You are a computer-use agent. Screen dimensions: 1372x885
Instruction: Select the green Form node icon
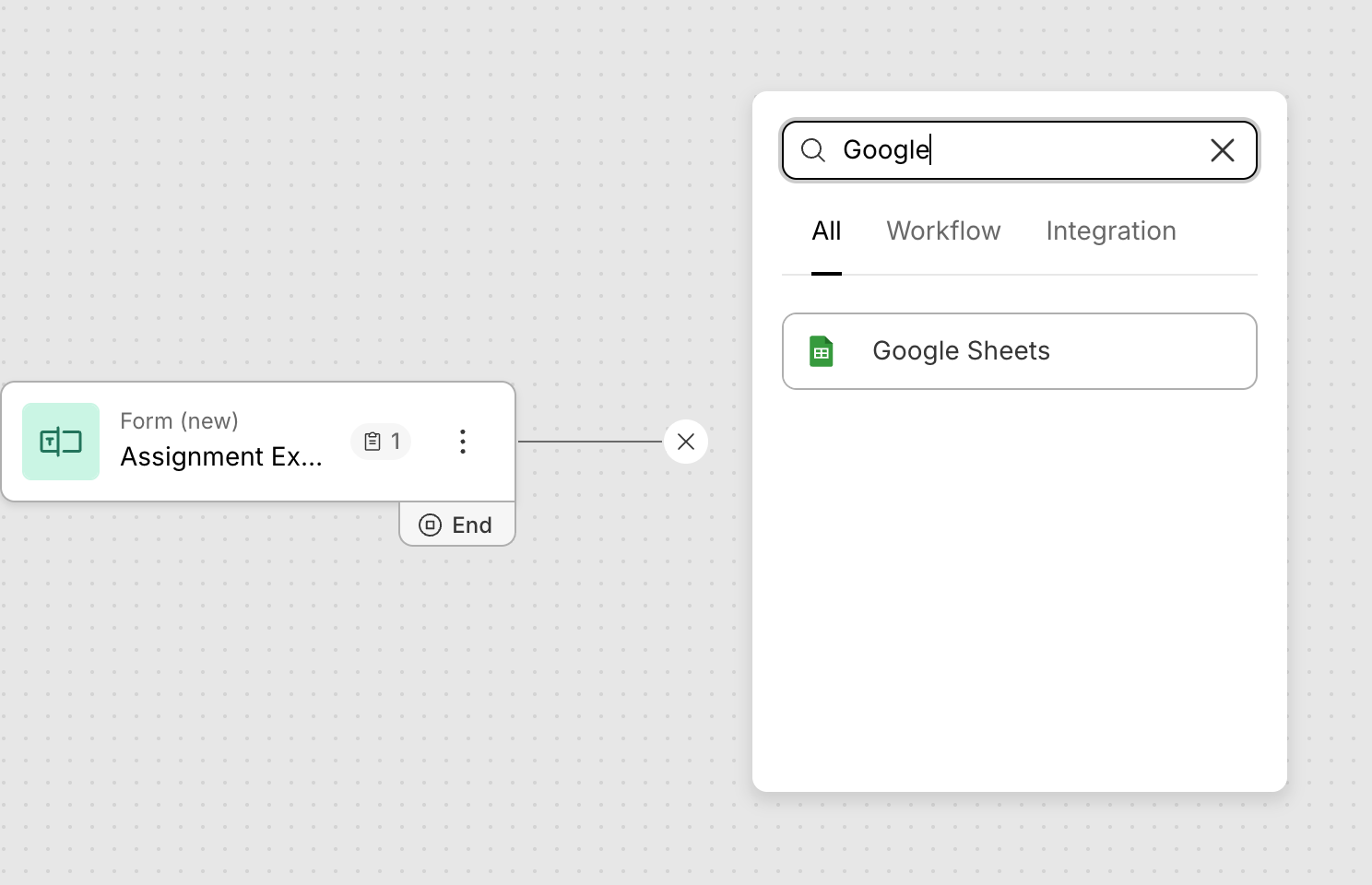[x=61, y=442]
